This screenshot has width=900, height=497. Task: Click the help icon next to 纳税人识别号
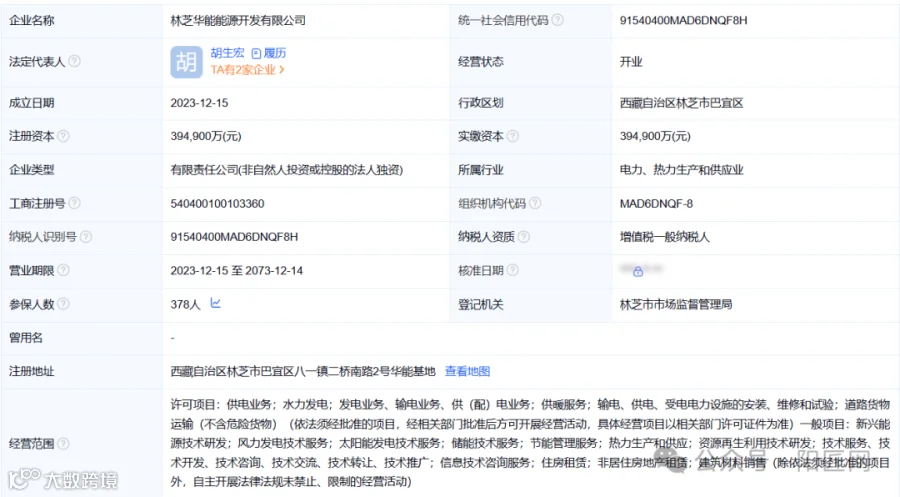[86, 236]
